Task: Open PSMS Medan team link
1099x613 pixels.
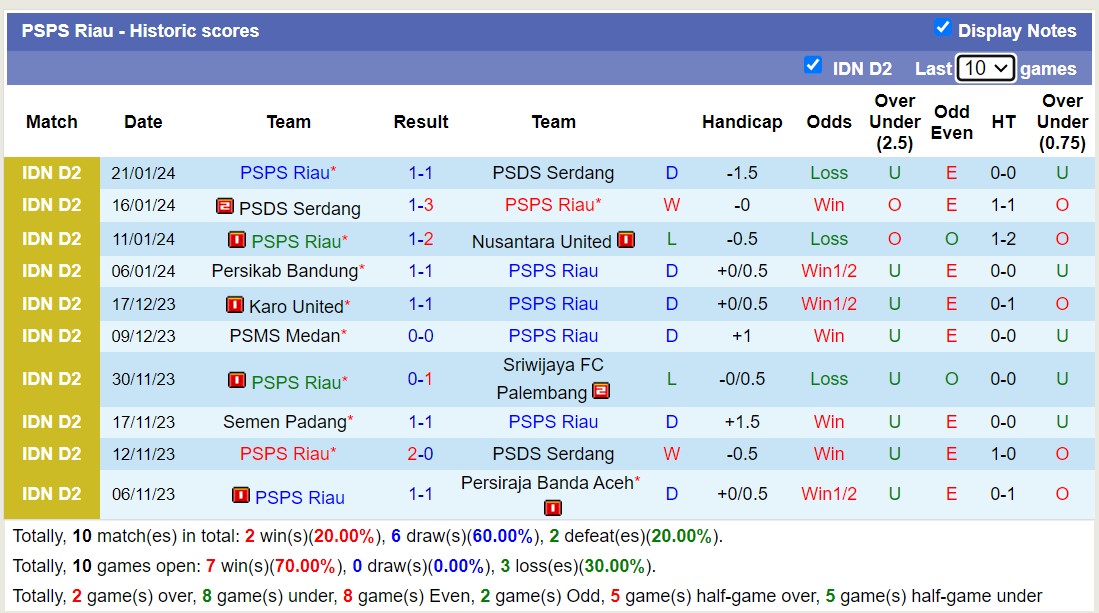Action: [x=285, y=336]
